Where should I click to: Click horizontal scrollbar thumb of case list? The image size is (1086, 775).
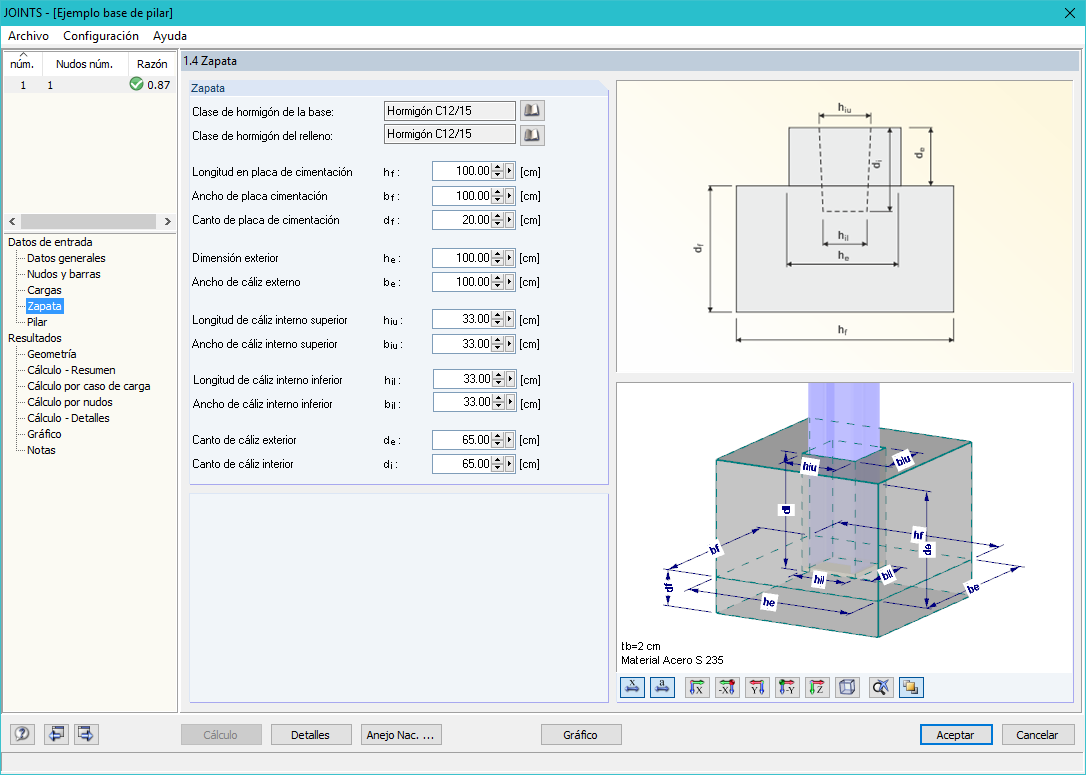point(89,222)
